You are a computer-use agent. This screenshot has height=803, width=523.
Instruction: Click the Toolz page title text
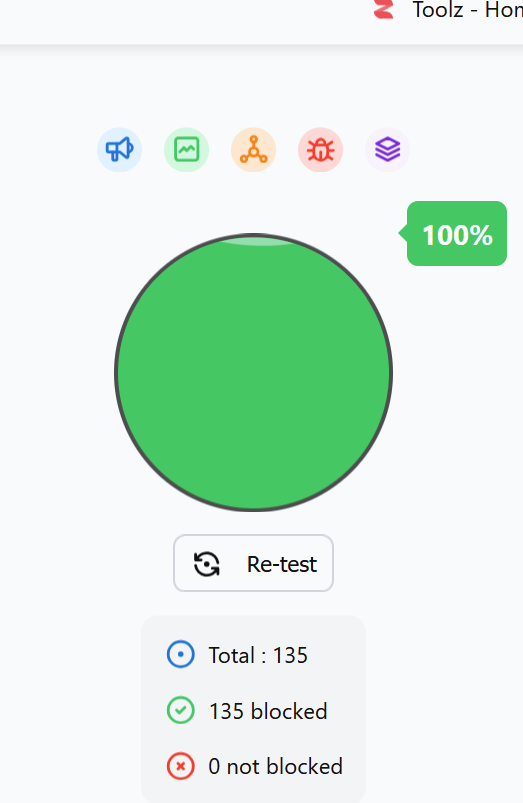[467, 10]
